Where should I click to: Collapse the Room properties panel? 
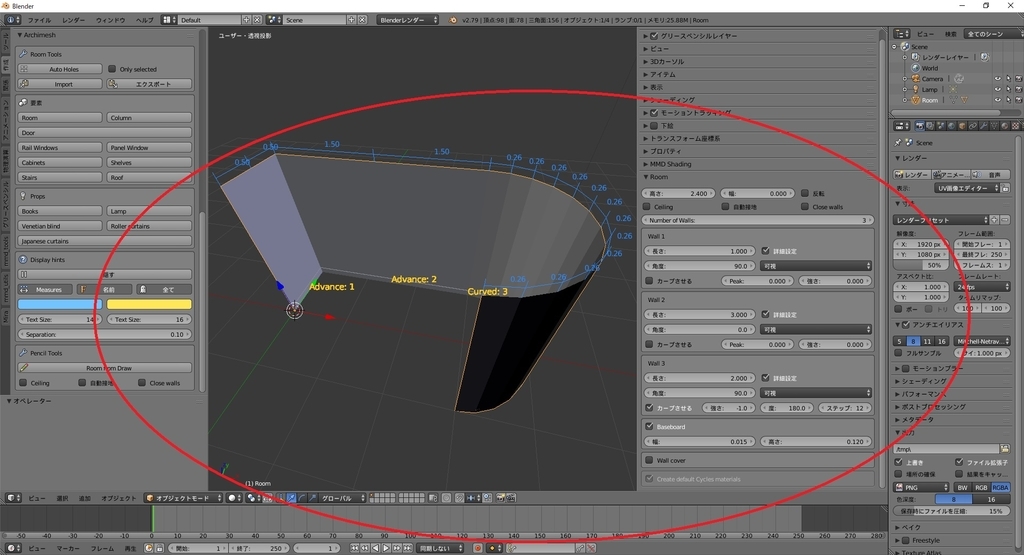click(646, 178)
